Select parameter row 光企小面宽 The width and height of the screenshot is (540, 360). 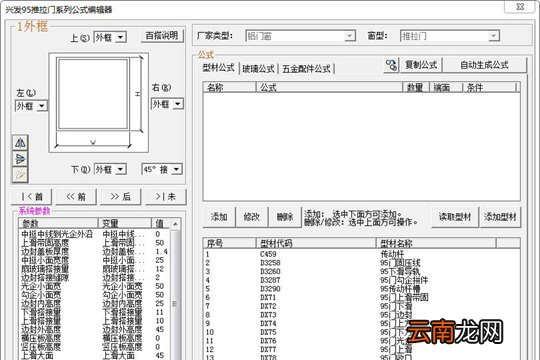click(x=94, y=286)
